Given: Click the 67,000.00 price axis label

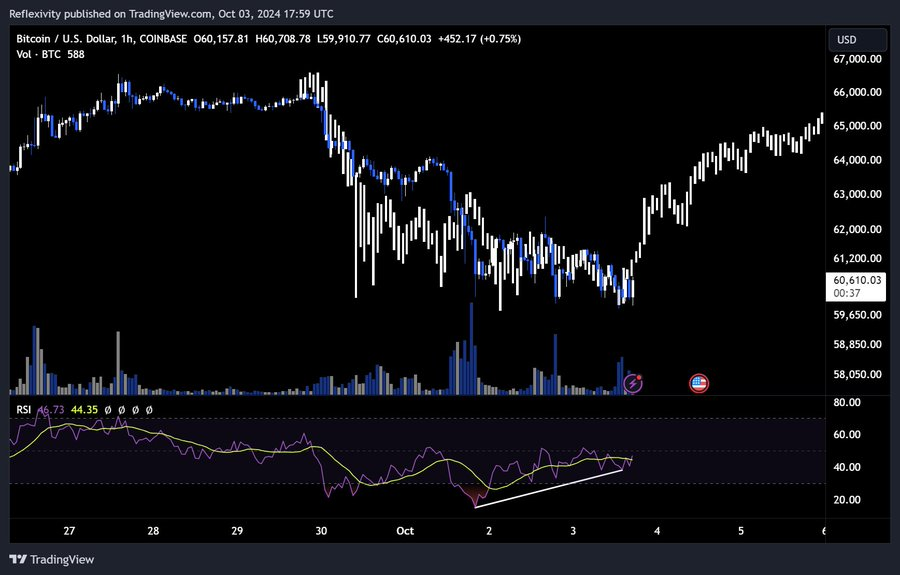Looking at the screenshot, I should coord(859,59).
